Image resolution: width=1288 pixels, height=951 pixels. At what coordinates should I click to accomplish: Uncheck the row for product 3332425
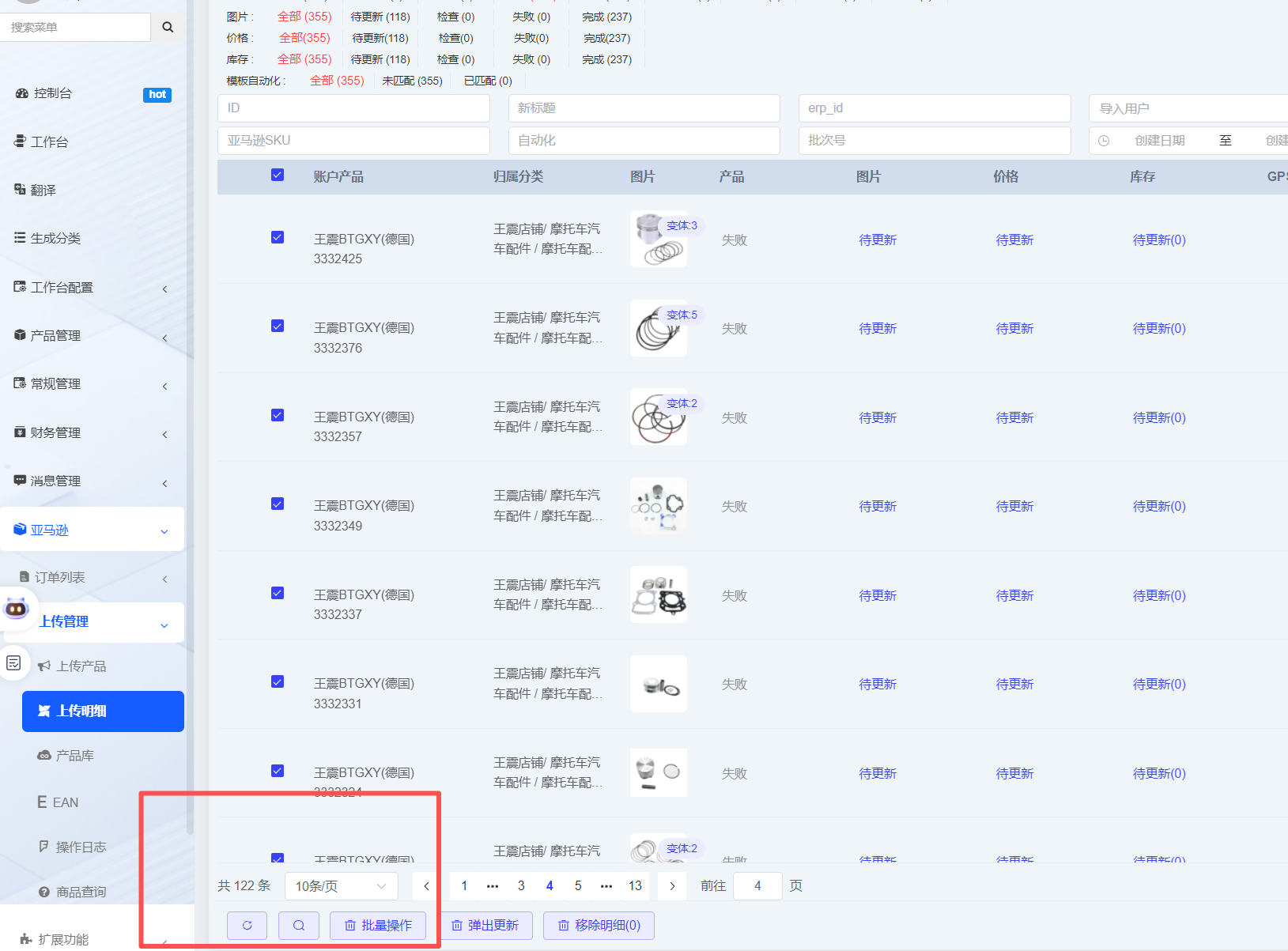point(278,237)
